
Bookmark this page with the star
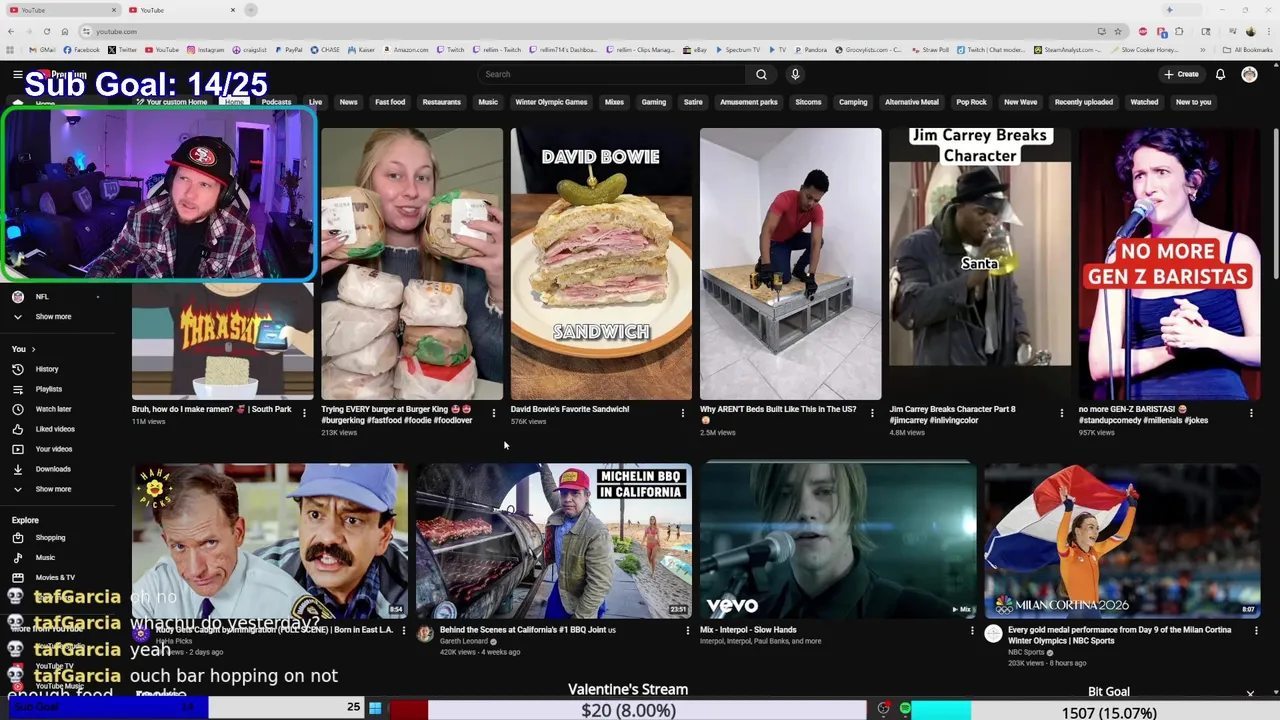(1118, 31)
